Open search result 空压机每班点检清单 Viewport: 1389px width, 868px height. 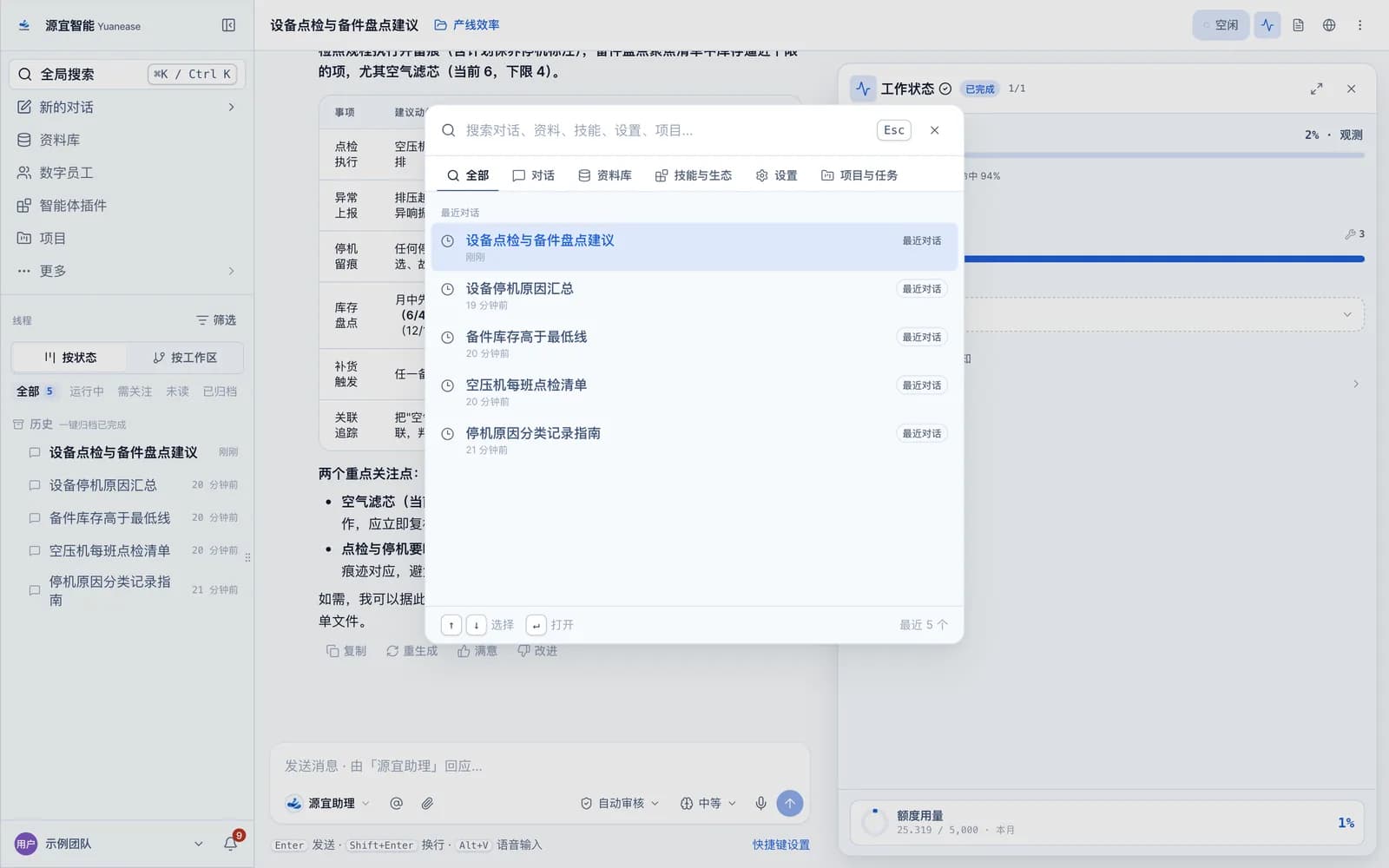694,391
